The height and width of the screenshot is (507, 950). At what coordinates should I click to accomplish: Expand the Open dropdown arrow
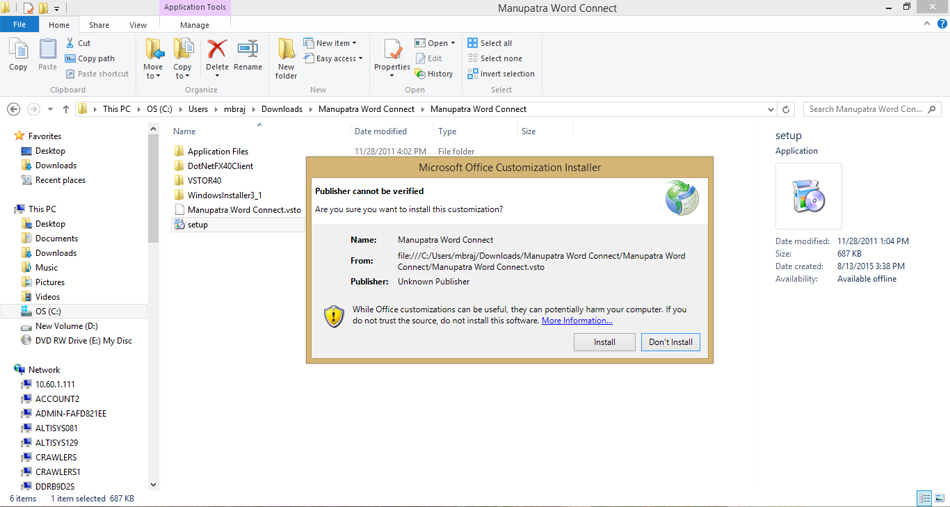click(453, 44)
